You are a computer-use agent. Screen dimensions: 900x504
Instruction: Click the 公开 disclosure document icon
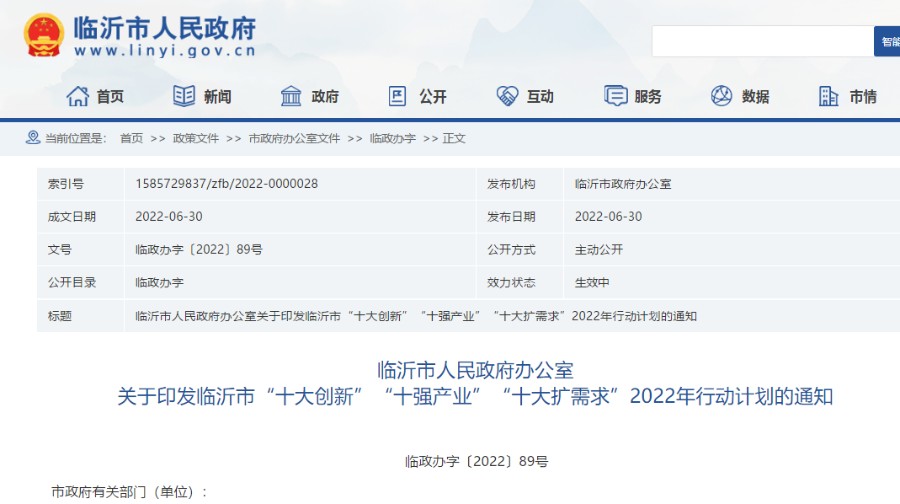[397, 96]
